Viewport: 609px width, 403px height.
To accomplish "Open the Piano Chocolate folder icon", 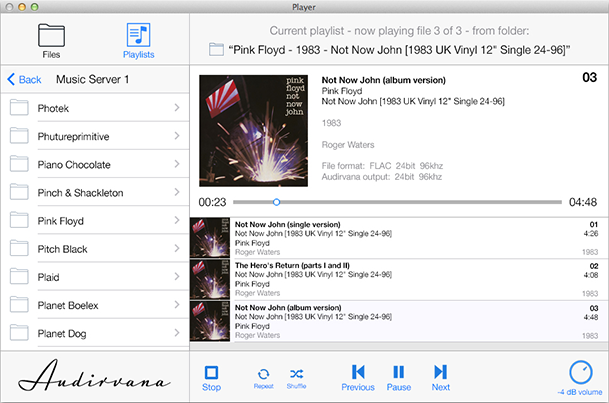I will pyautogui.click(x=19, y=164).
